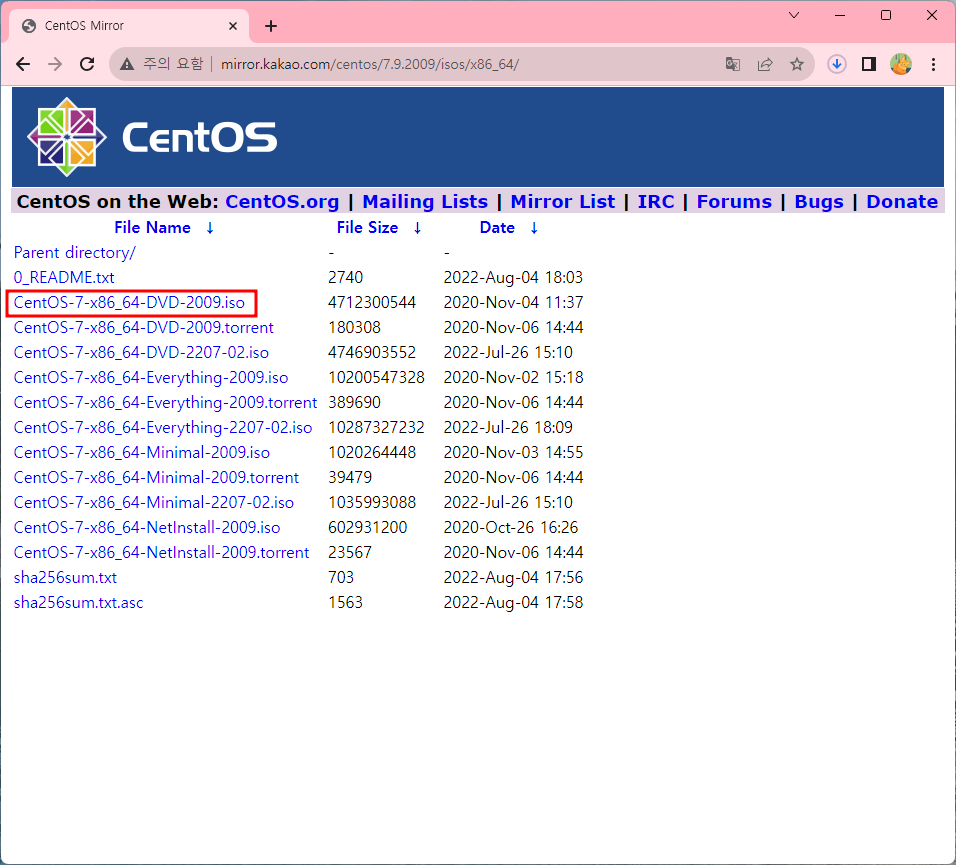This screenshot has height=865, width=956.
Task: Sort by File Size descending arrow
Action: (417, 228)
